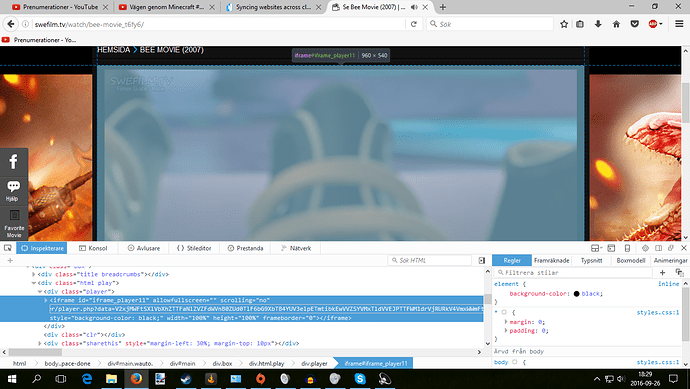Expand the margin shorthand property
690x389 pixels.
506,322
